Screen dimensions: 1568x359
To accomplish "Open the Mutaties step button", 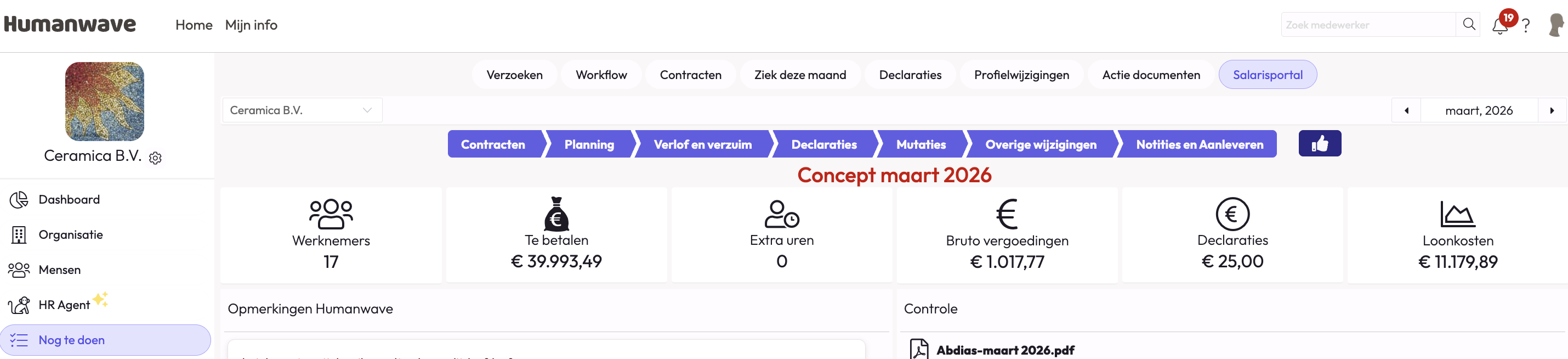I will coord(921,144).
